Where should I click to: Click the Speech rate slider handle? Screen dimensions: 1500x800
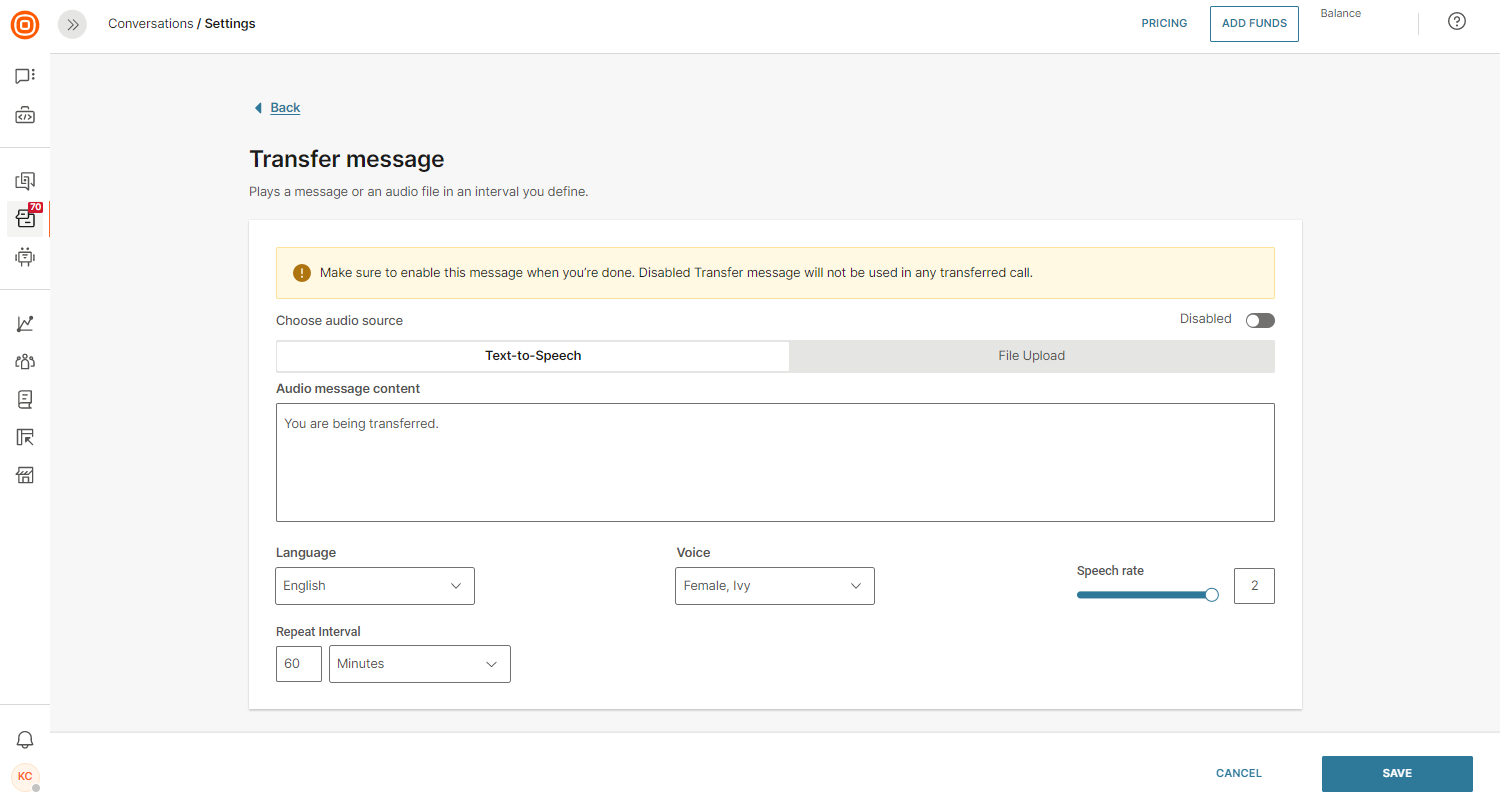point(1212,595)
